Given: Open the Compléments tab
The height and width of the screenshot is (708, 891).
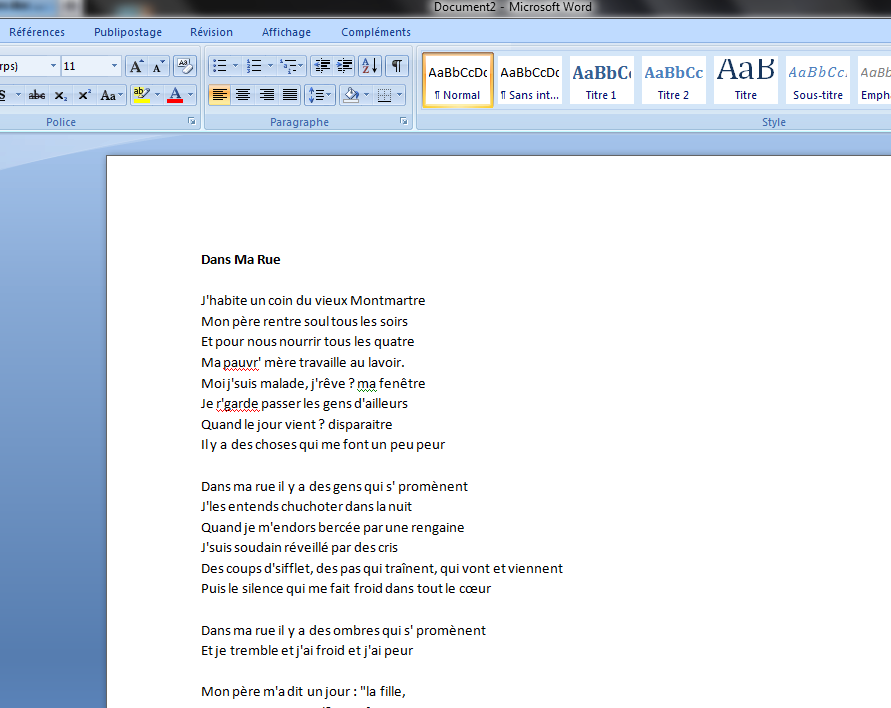Looking at the screenshot, I should [x=376, y=32].
